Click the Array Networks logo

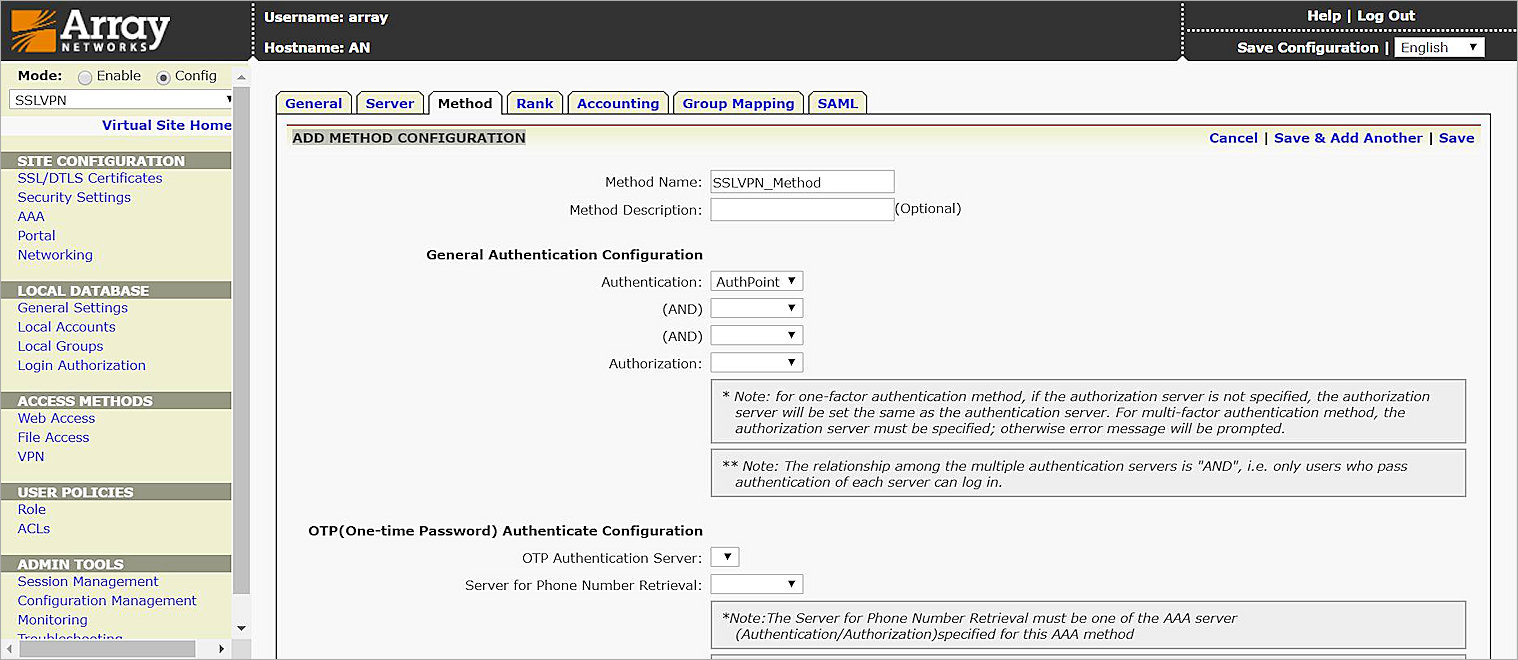point(89,31)
